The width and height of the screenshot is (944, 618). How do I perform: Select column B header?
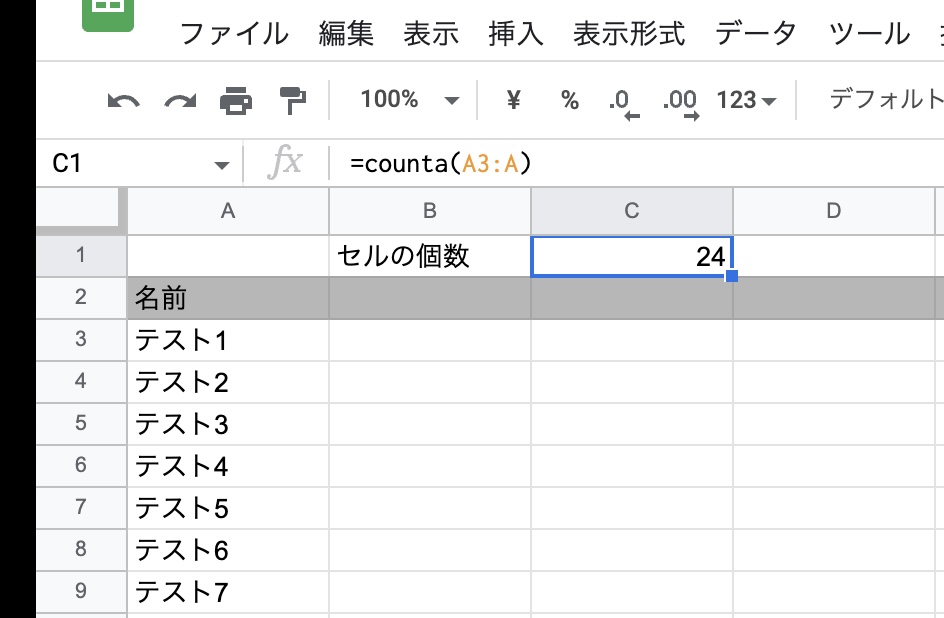pyautogui.click(x=430, y=211)
